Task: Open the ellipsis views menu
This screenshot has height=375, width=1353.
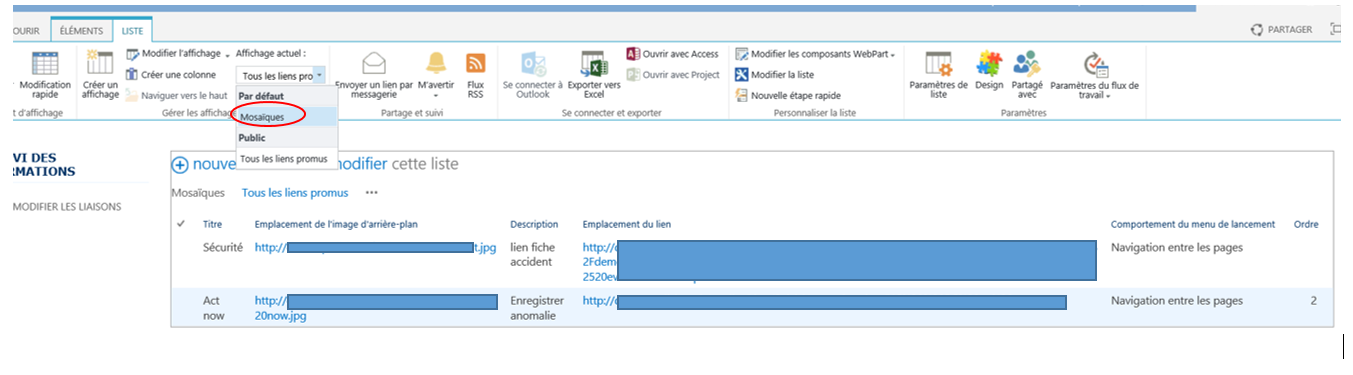Action: [372, 192]
